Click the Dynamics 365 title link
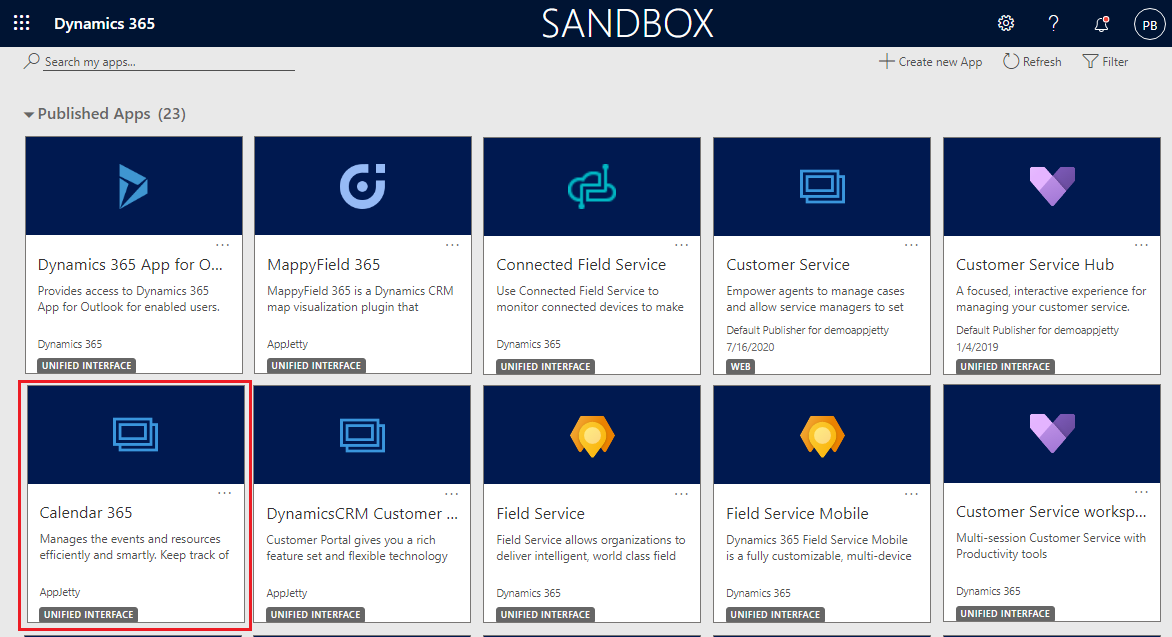The image size is (1172, 637). 105,23
